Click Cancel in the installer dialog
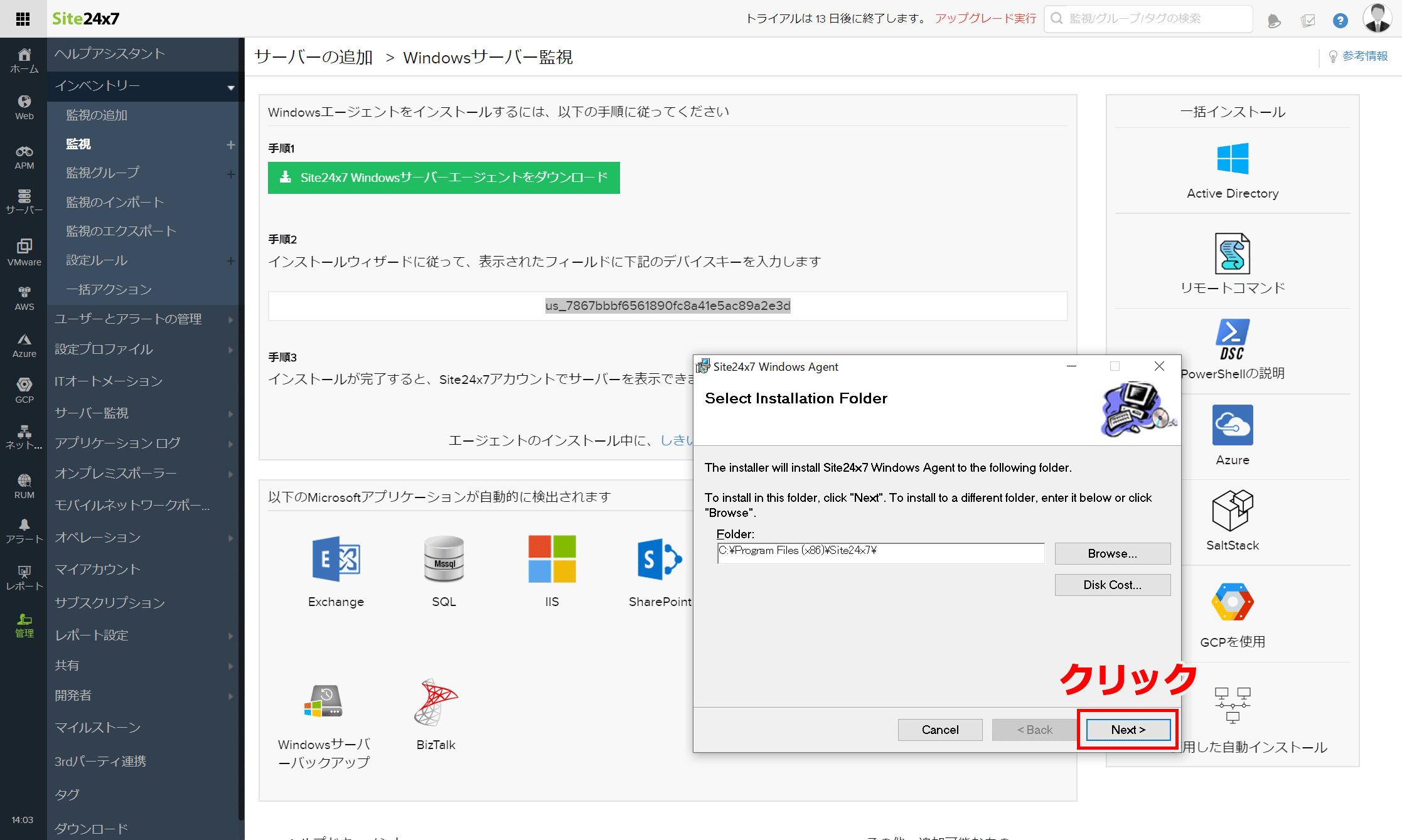 [940, 730]
